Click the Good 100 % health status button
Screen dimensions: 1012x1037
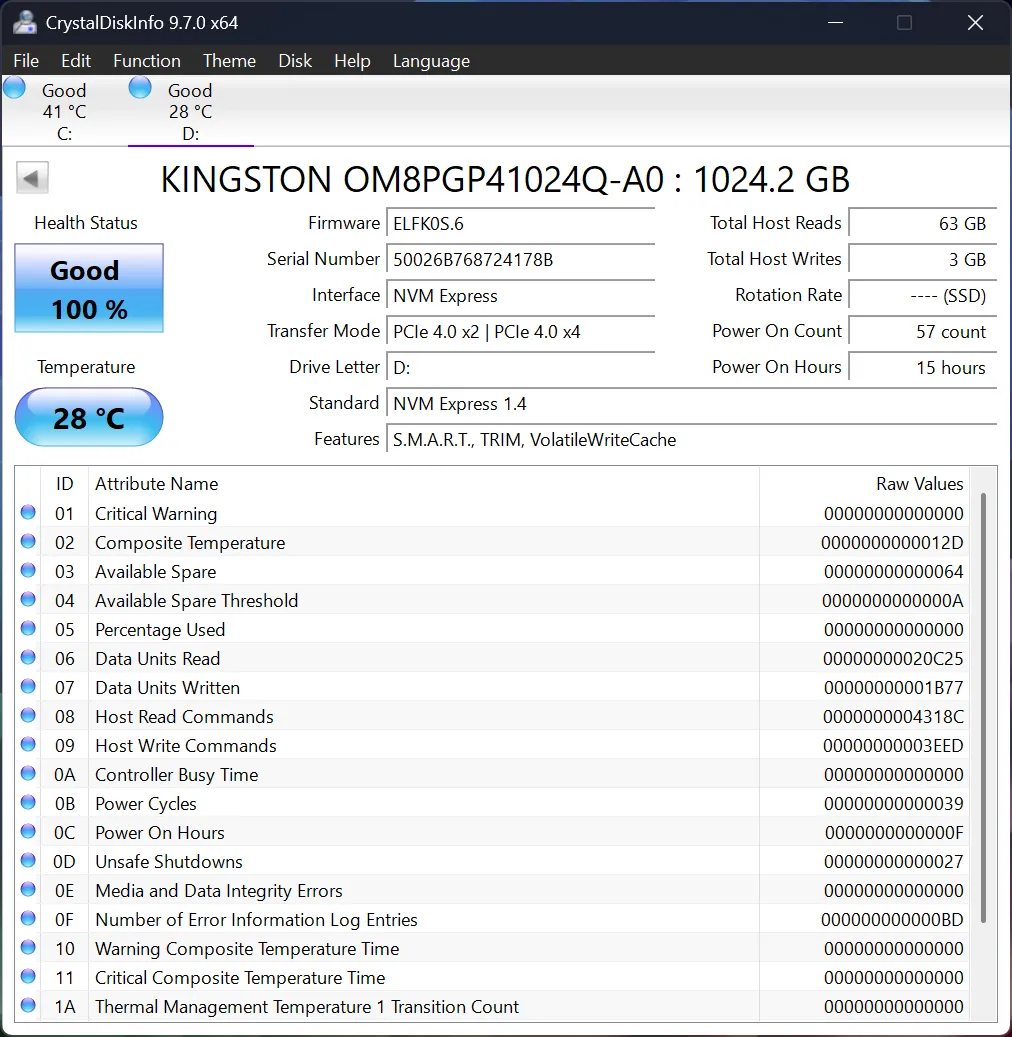coord(89,288)
